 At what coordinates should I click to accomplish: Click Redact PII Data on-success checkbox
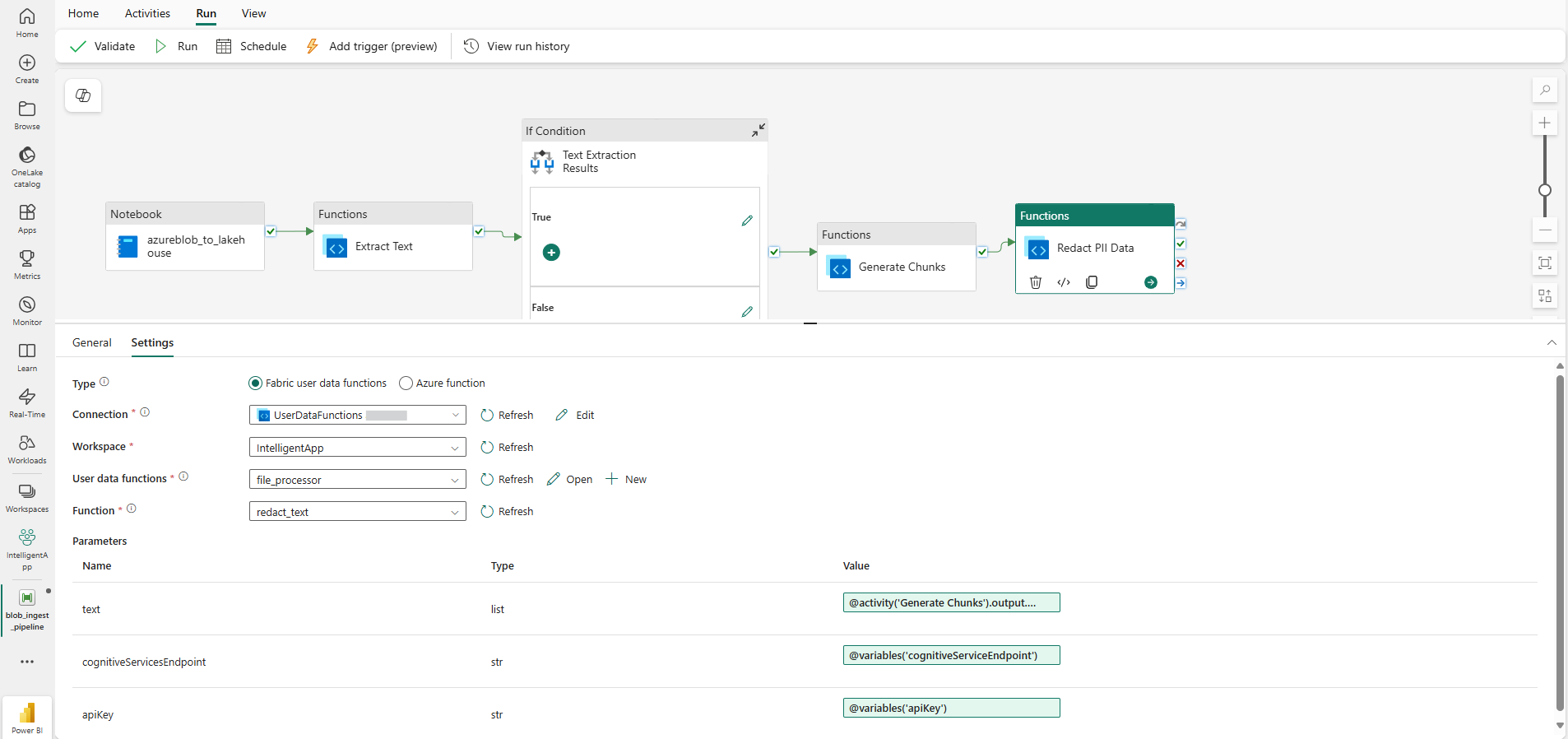point(1181,244)
